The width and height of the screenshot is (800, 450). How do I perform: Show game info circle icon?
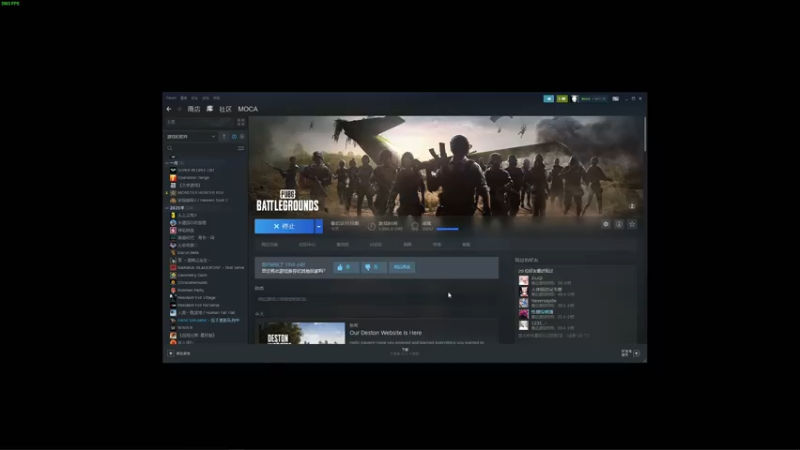click(619, 224)
